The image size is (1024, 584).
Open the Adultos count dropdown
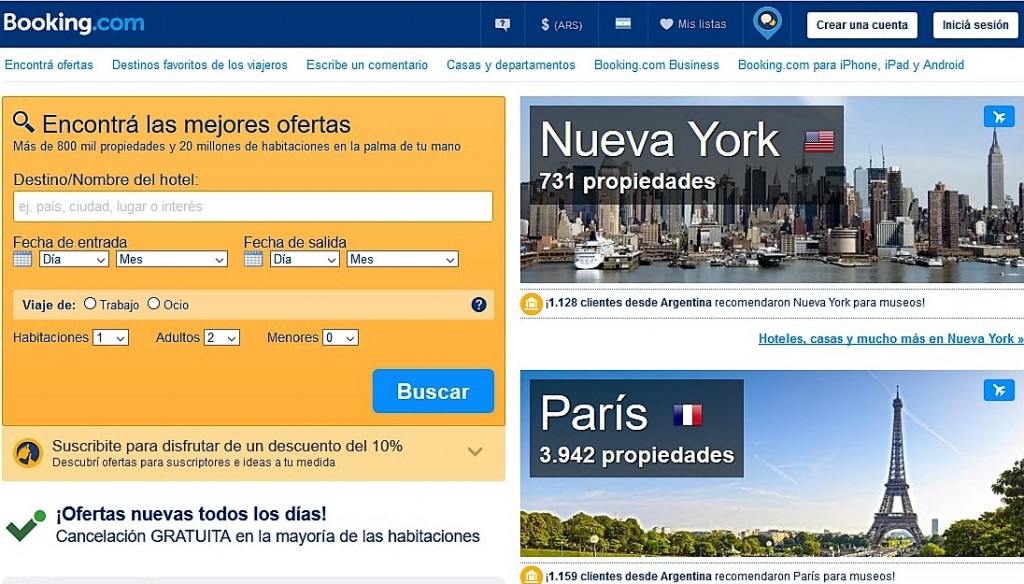coord(222,338)
